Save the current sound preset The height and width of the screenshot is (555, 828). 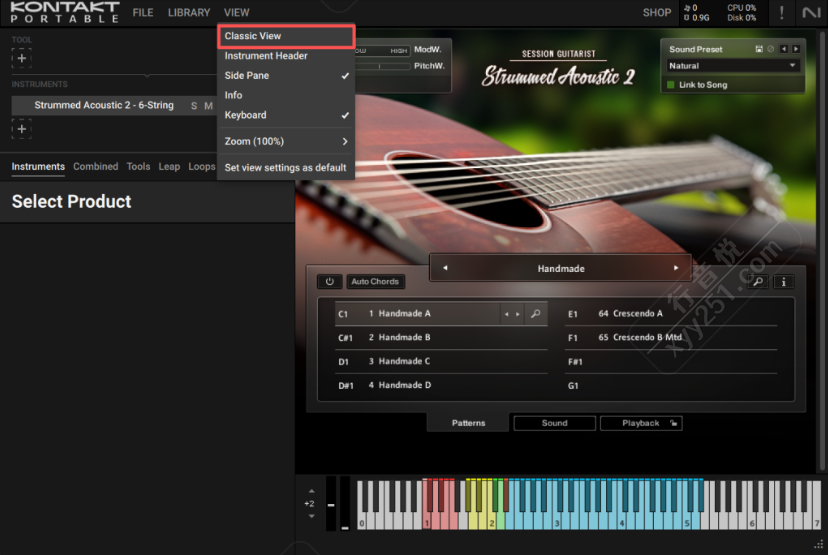tap(759, 49)
